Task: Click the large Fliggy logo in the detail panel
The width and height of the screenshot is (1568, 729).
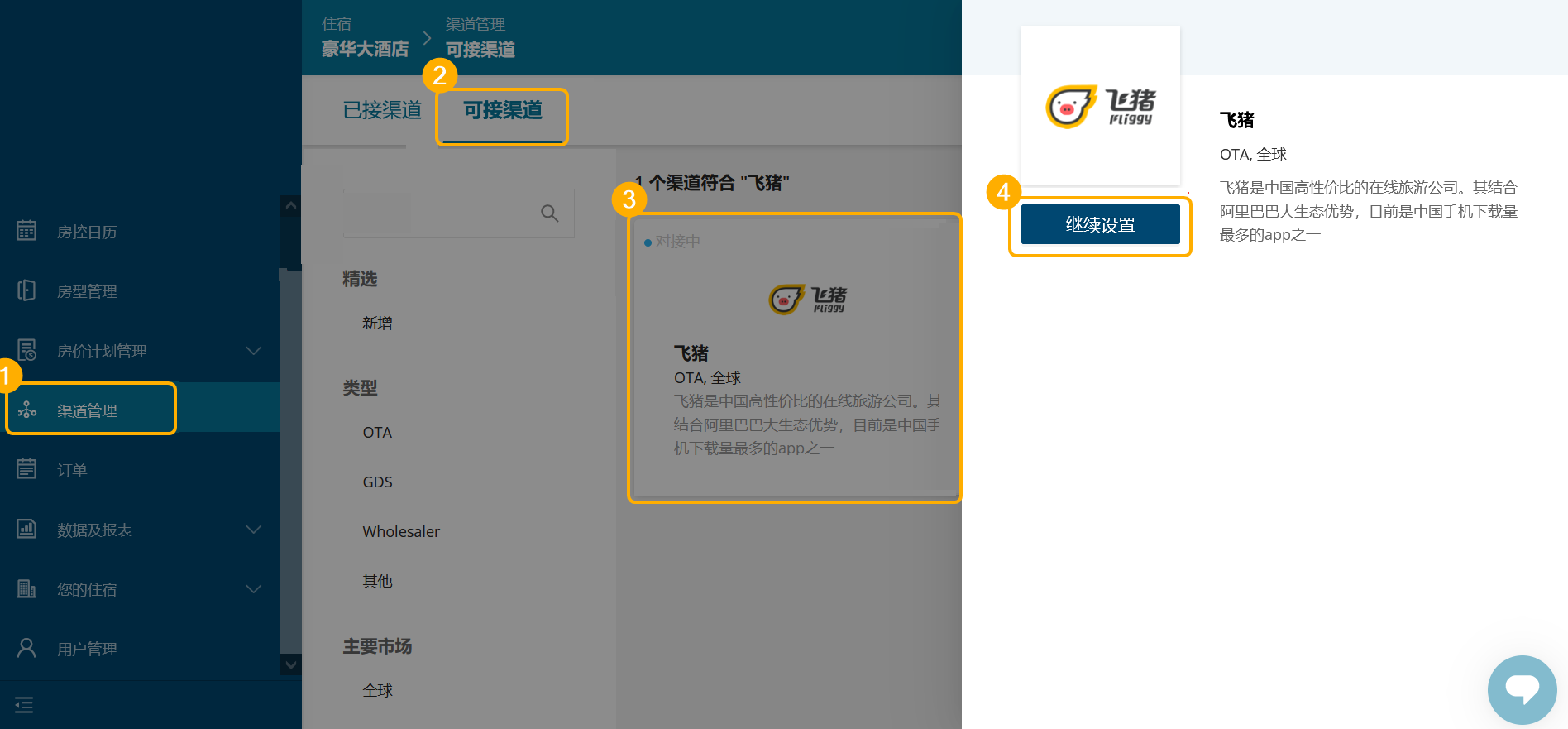Action: (1101, 107)
